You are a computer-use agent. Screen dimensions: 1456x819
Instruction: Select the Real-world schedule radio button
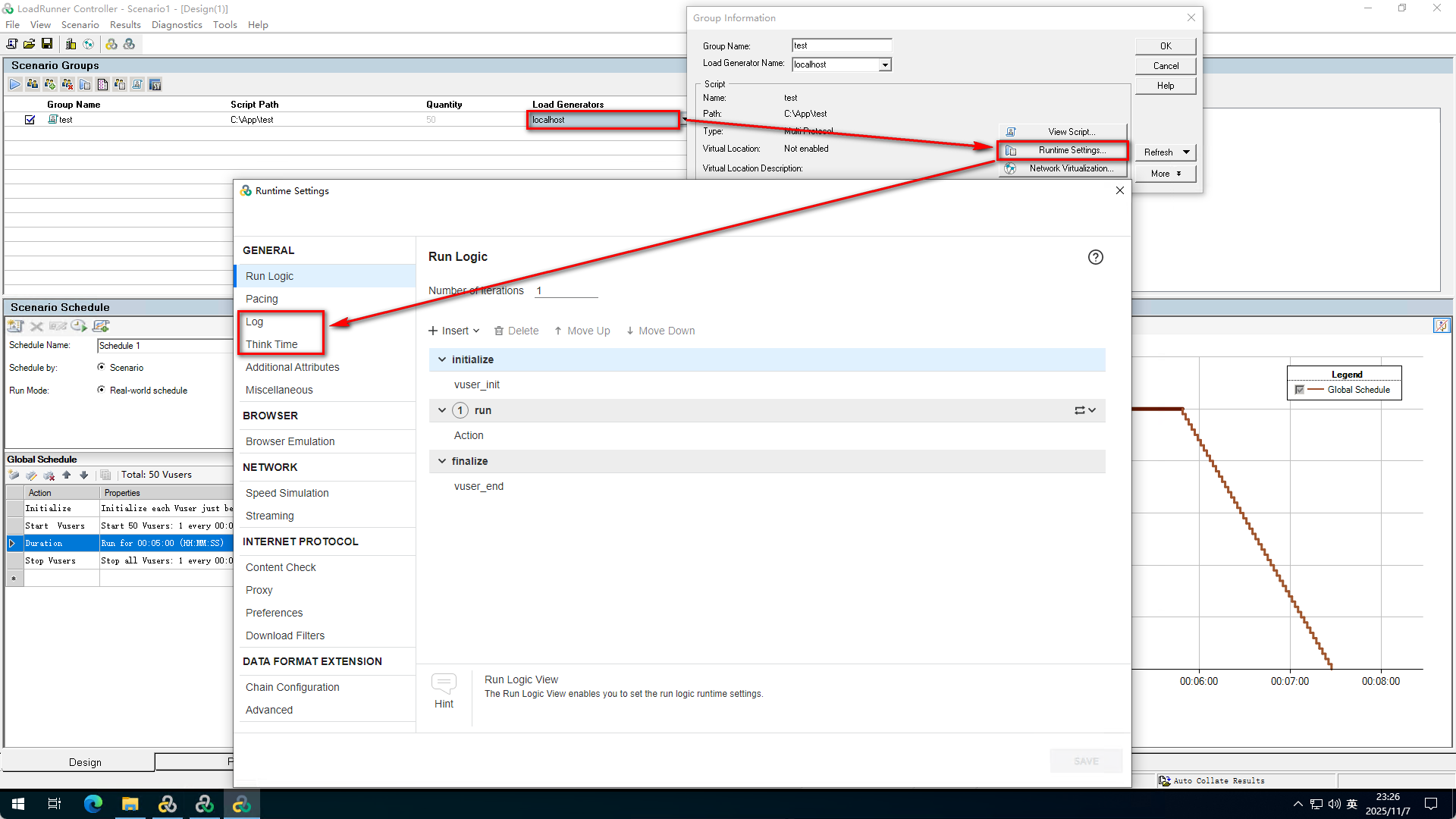(x=101, y=390)
